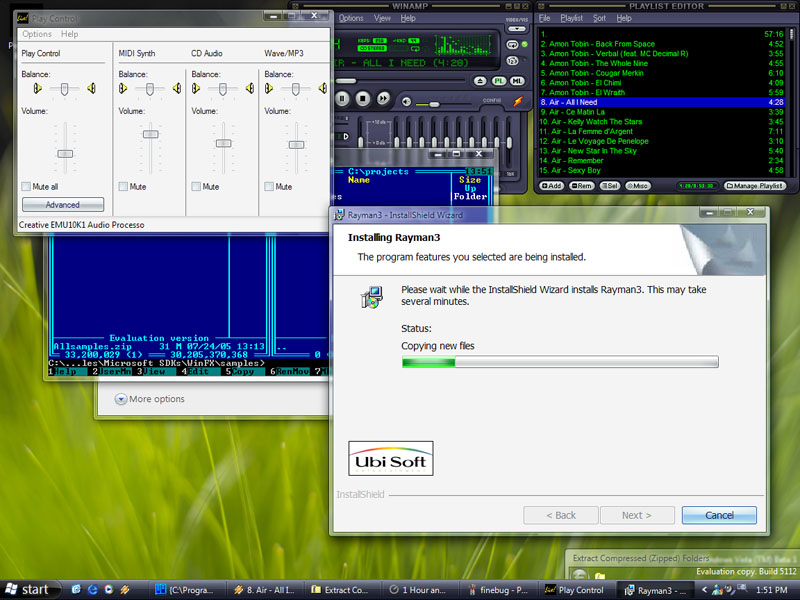Click Winamp lightning bolt icon
Viewport: 800px width, 600px height.
[518, 101]
